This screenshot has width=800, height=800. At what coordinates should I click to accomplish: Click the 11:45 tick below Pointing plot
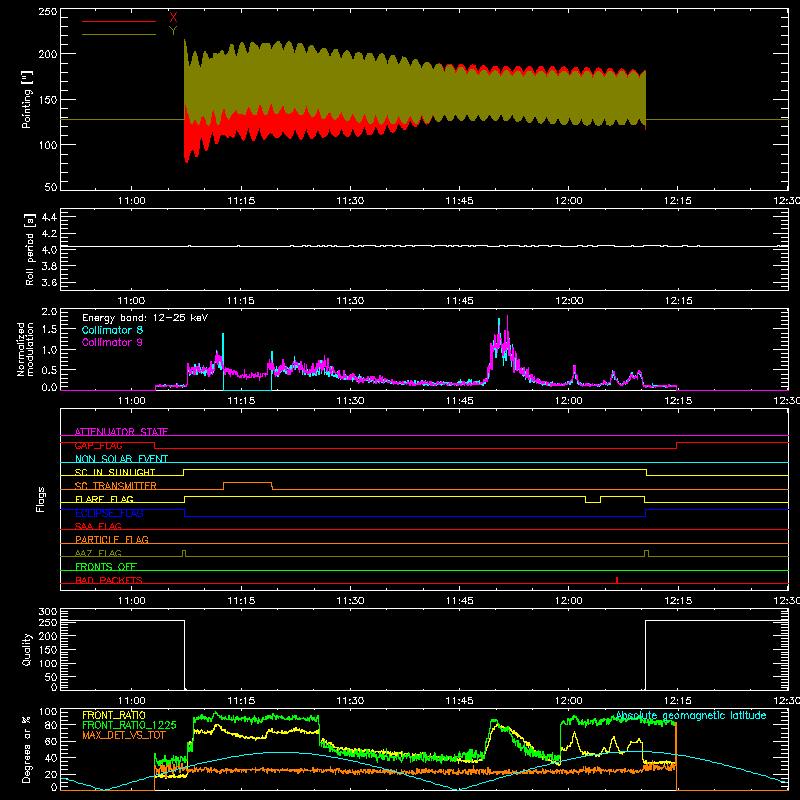click(459, 201)
